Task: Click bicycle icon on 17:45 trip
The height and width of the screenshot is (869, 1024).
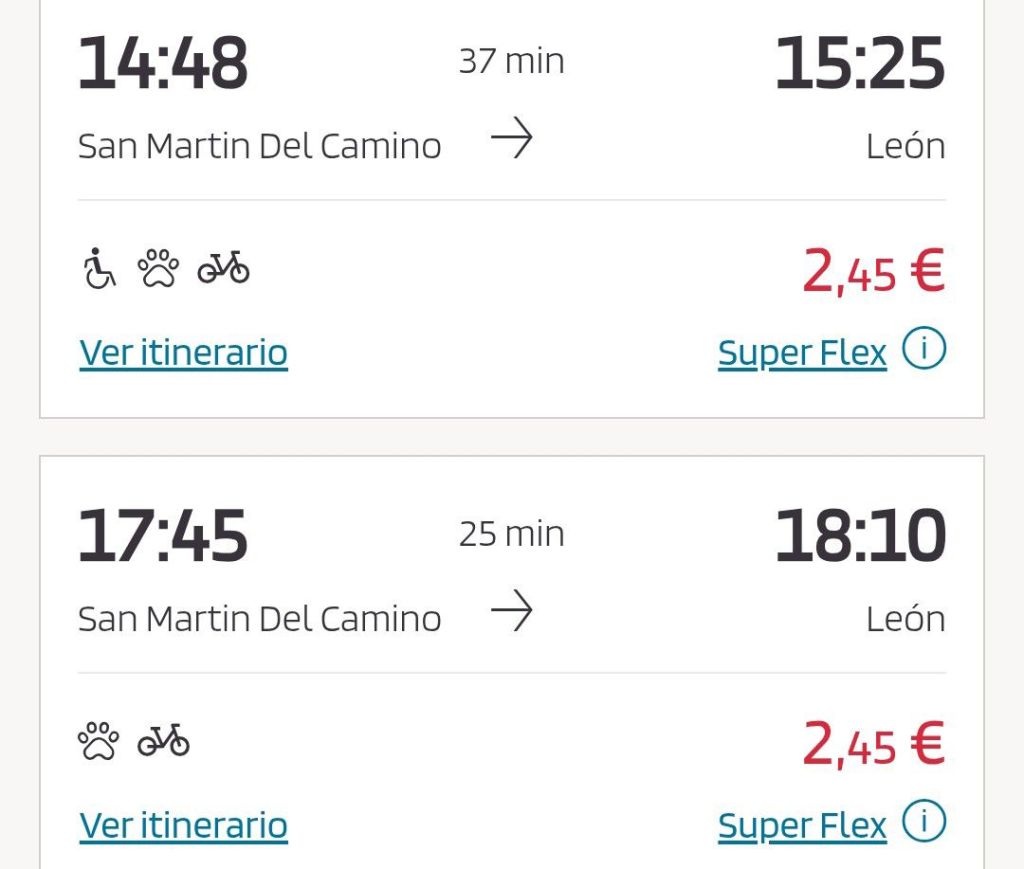Action: pyautogui.click(x=164, y=740)
